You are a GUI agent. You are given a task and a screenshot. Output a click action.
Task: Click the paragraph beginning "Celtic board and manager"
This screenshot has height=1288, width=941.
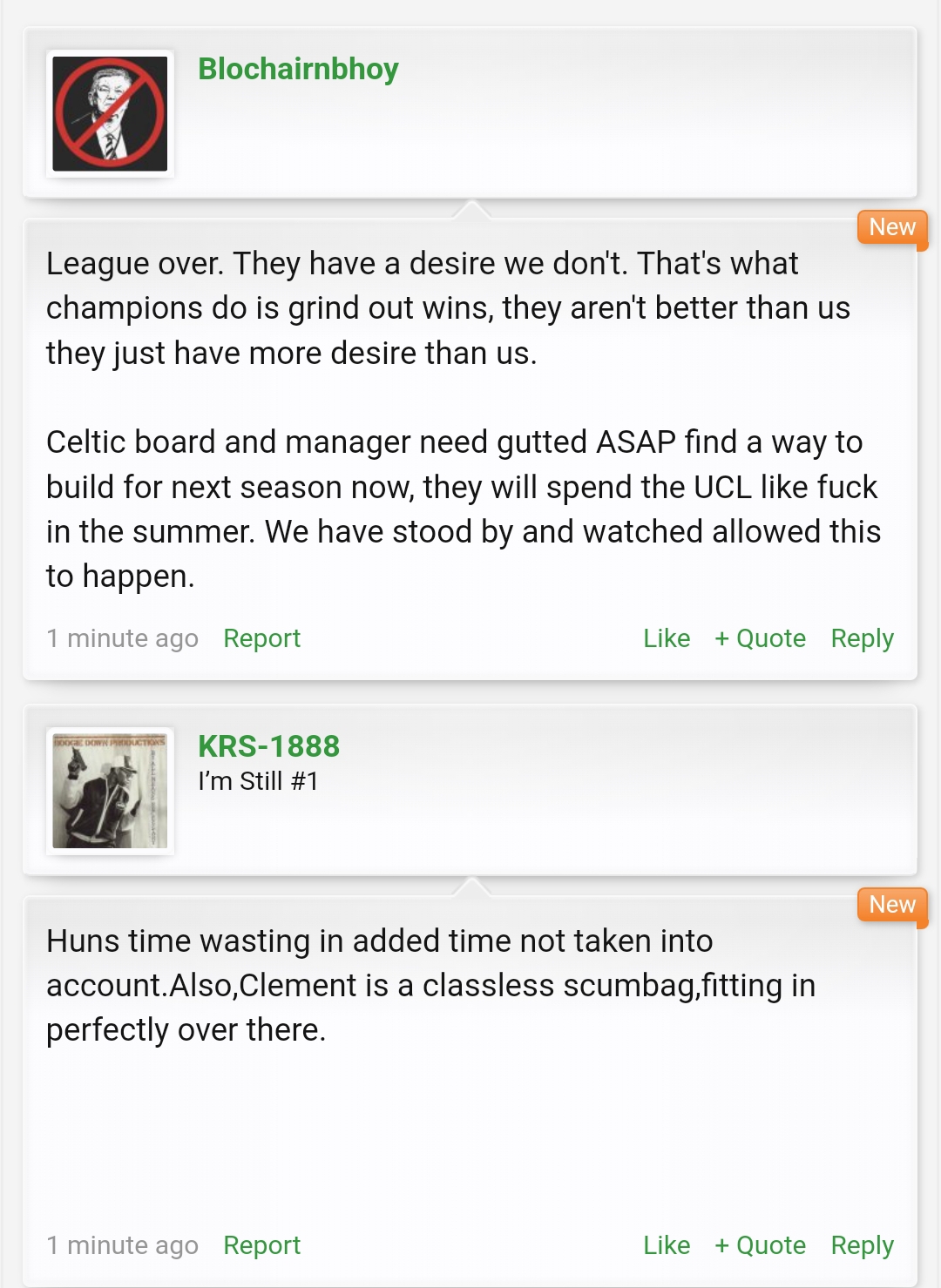(464, 509)
